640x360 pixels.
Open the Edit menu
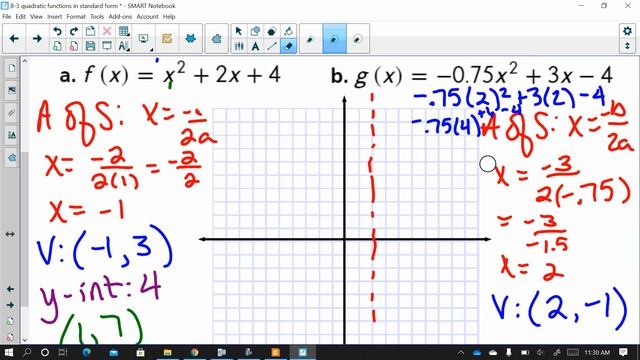[20, 17]
